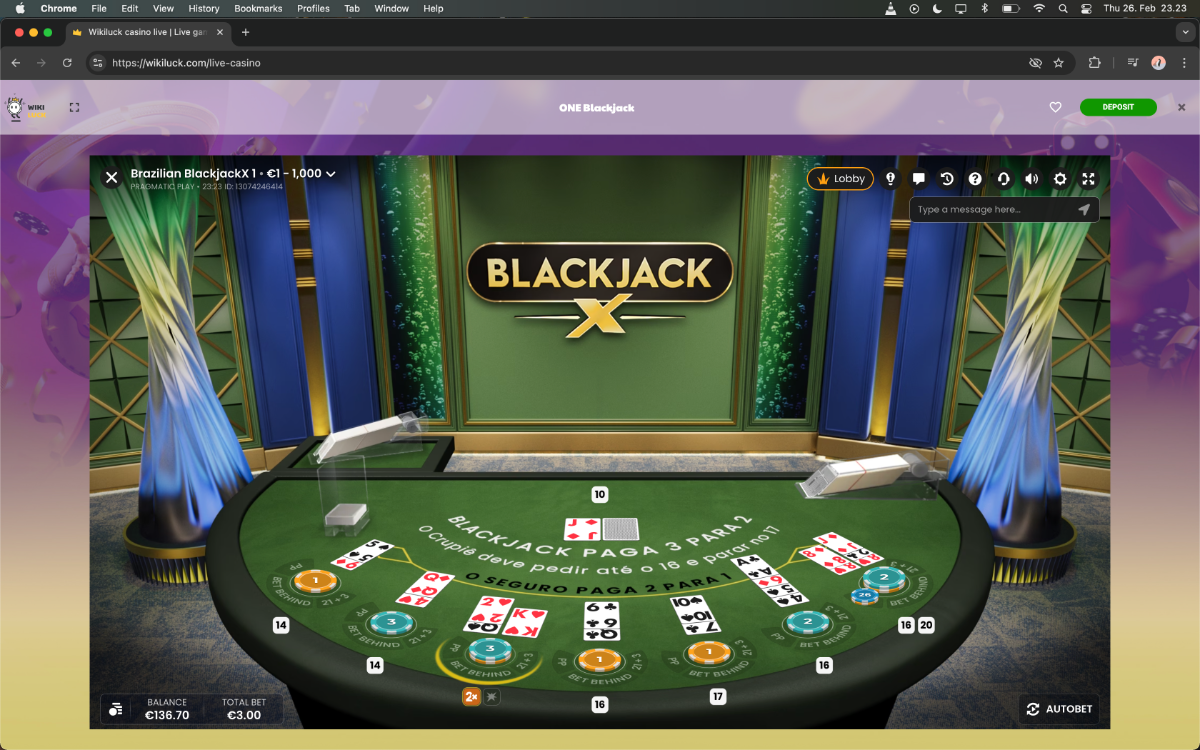The width and height of the screenshot is (1200, 750).
Task: Open the chat speech bubble icon
Action: [x=918, y=179]
